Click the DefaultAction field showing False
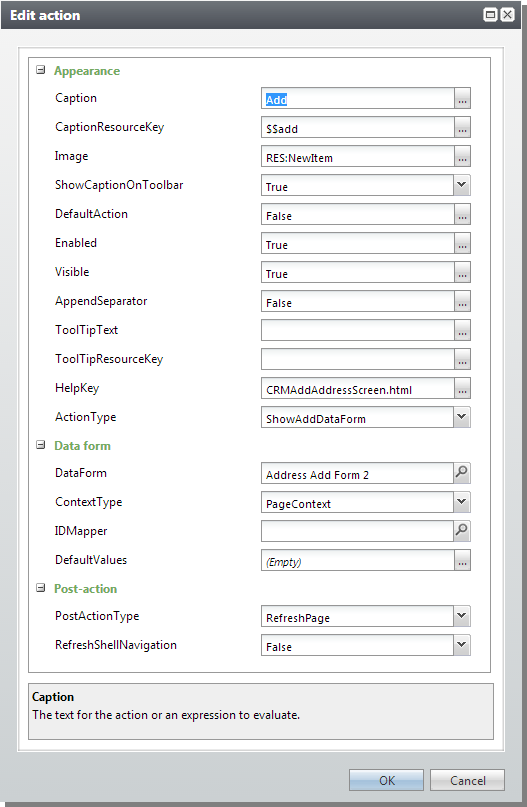The image size is (527, 807). point(358,214)
